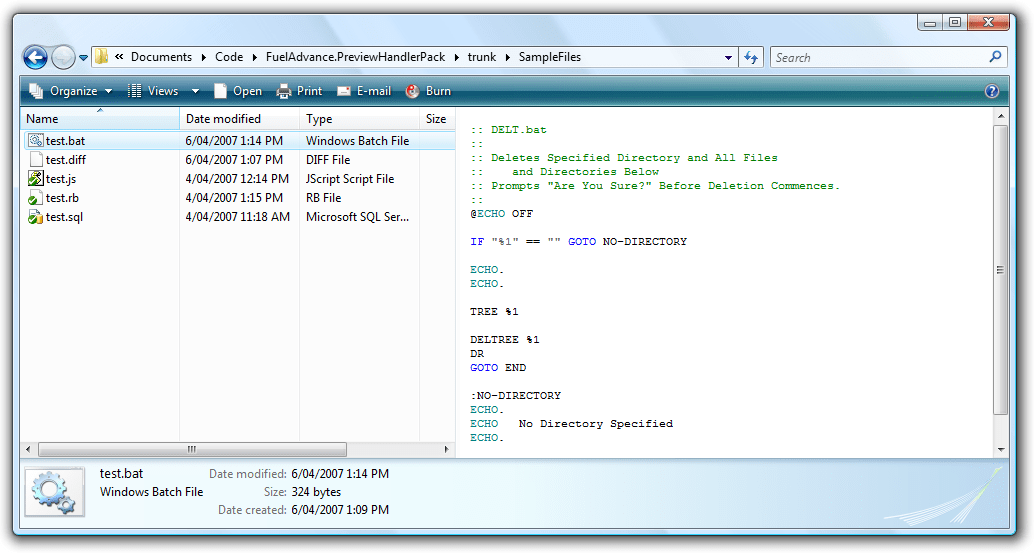Click the Print toolbar button
Viewport: 1034px width, 553px height.
point(299,91)
